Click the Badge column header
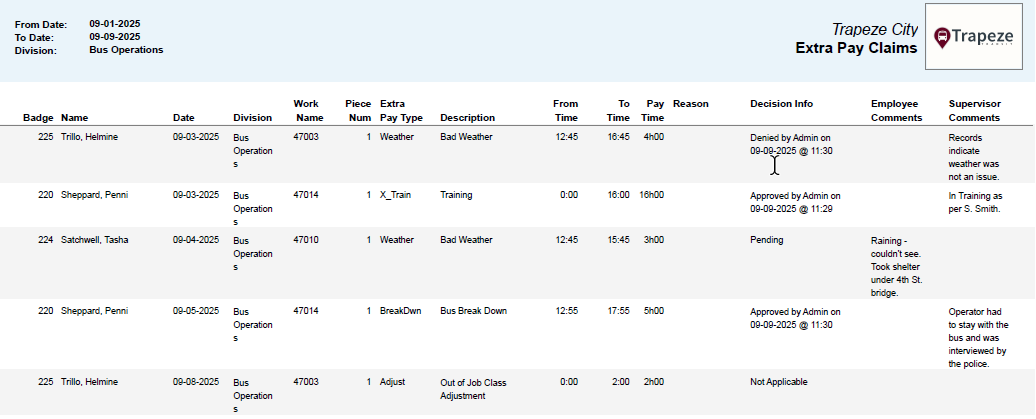1036x419 pixels. point(38,118)
